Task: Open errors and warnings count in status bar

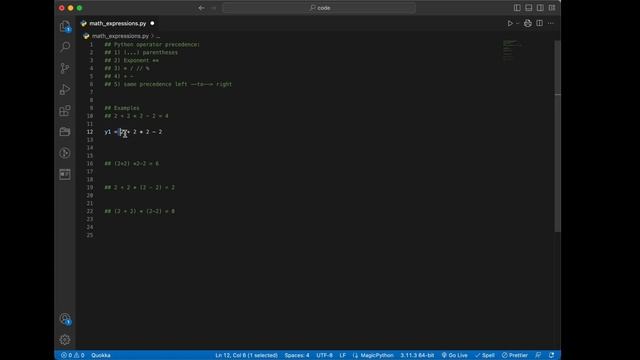Action: [73, 355]
